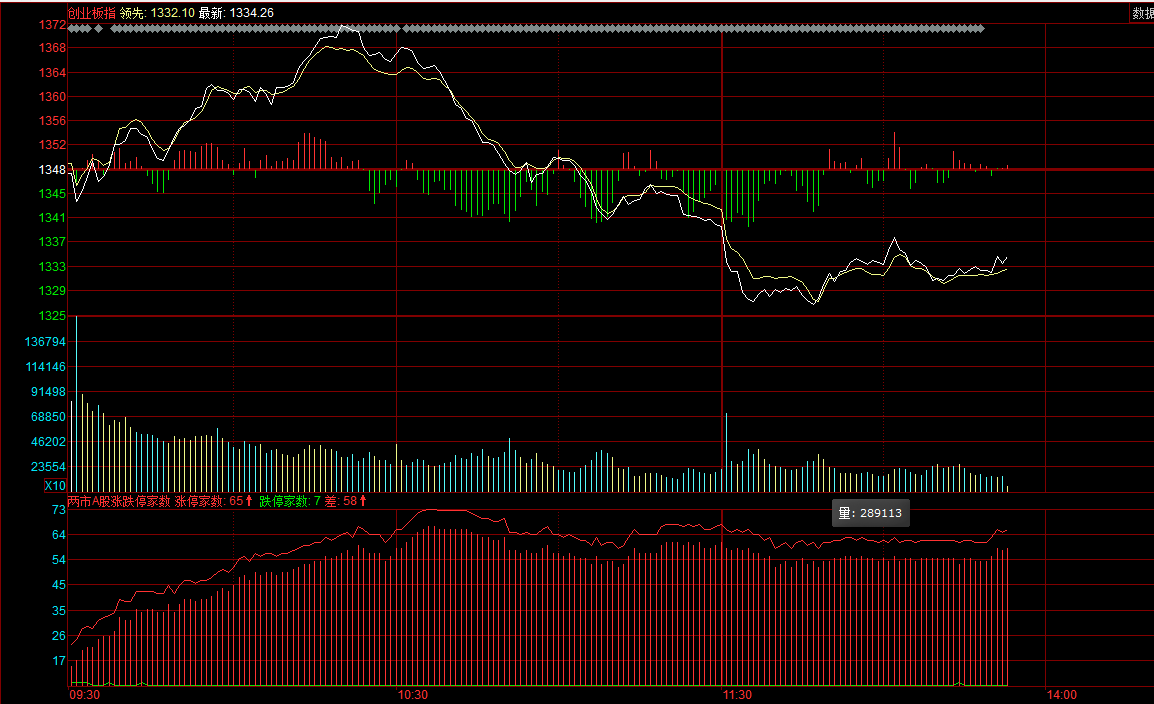
Task: Select the 两市A股涨跌停家数 indicator title
Action: [119, 501]
